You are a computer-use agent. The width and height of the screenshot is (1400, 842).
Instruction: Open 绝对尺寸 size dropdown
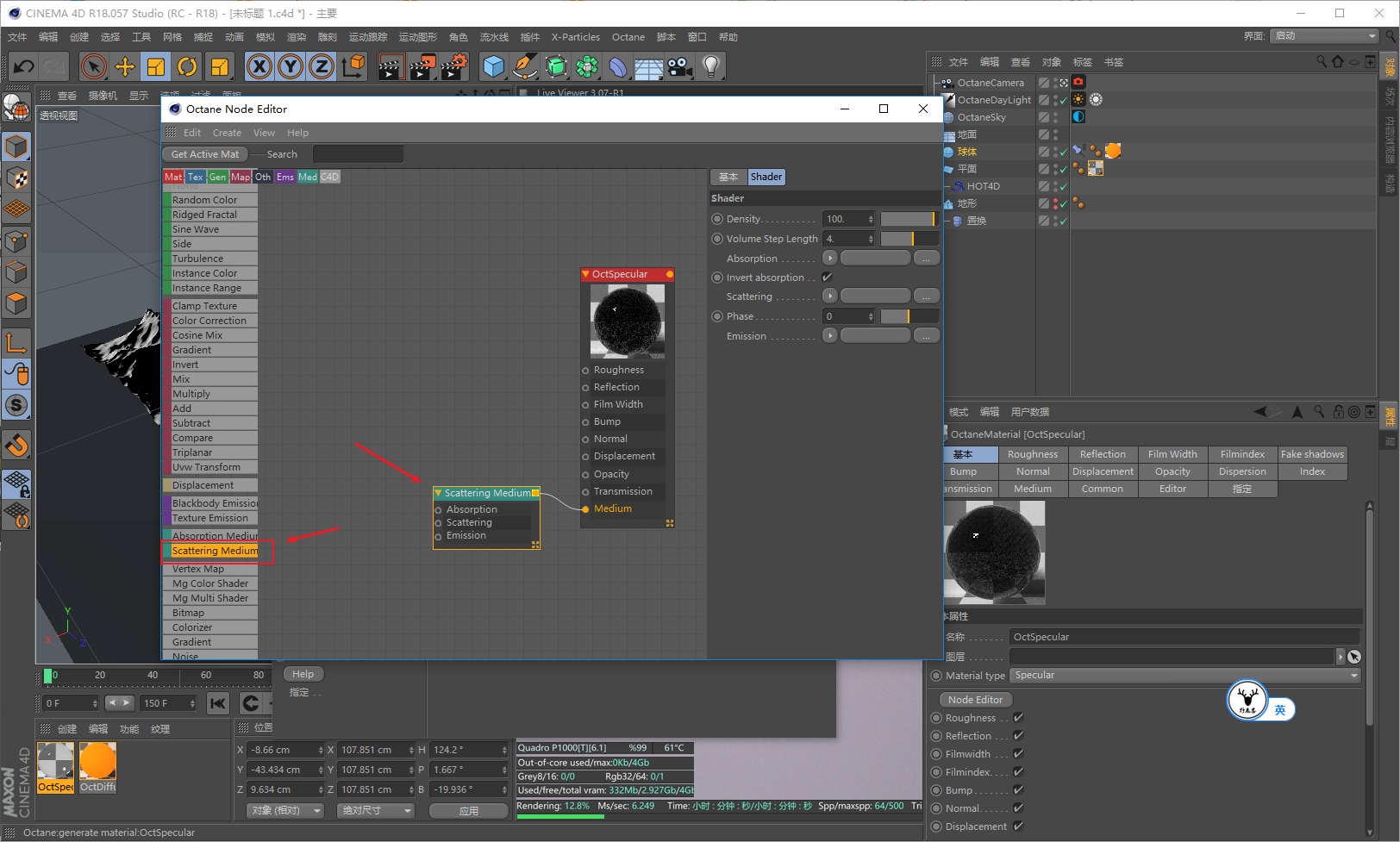tap(376, 811)
